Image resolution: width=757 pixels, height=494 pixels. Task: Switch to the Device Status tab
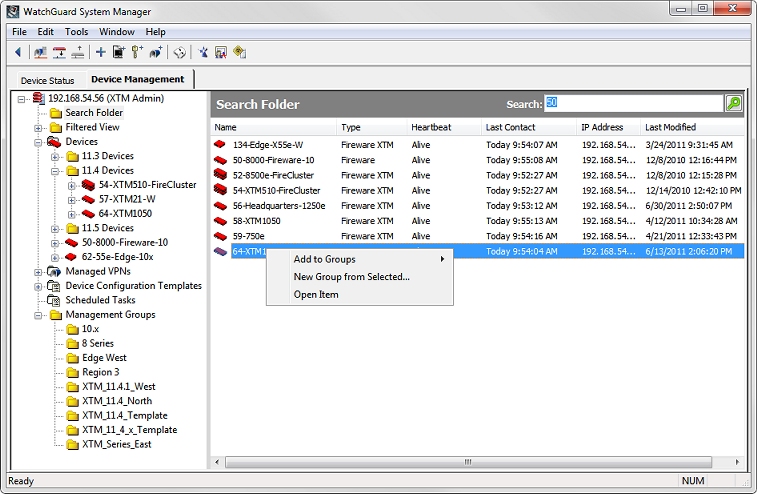(47, 80)
